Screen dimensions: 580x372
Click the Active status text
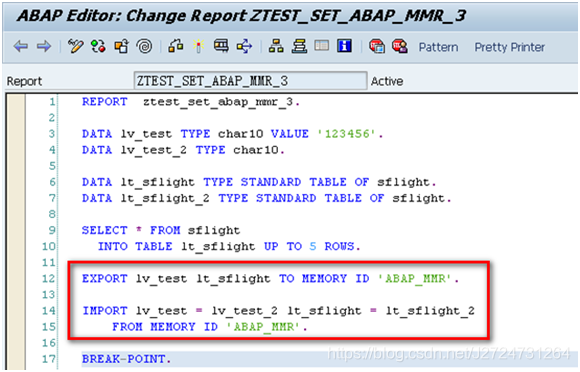pos(387,81)
